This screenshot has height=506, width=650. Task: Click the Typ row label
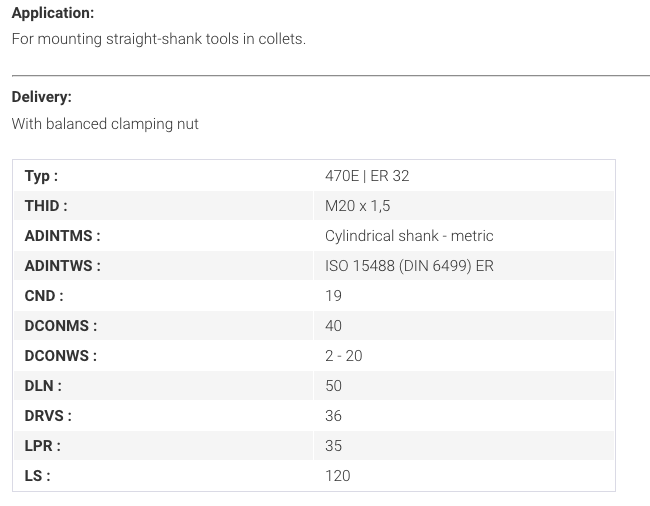pyautogui.click(x=41, y=176)
